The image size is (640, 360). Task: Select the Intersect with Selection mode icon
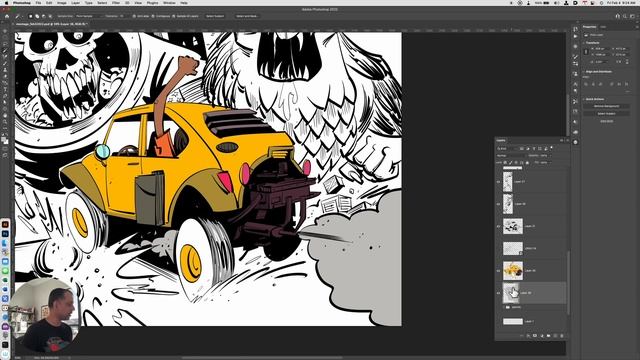pyautogui.click(x=50, y=16)
